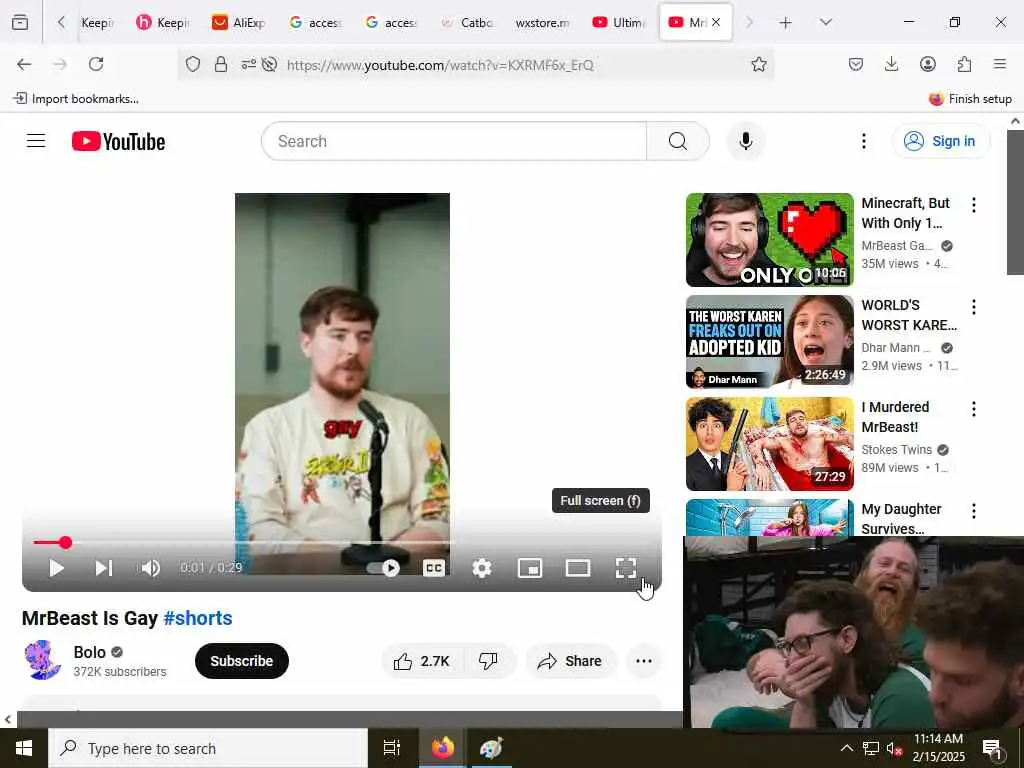Click the search magnifier button

click(678, 141)
